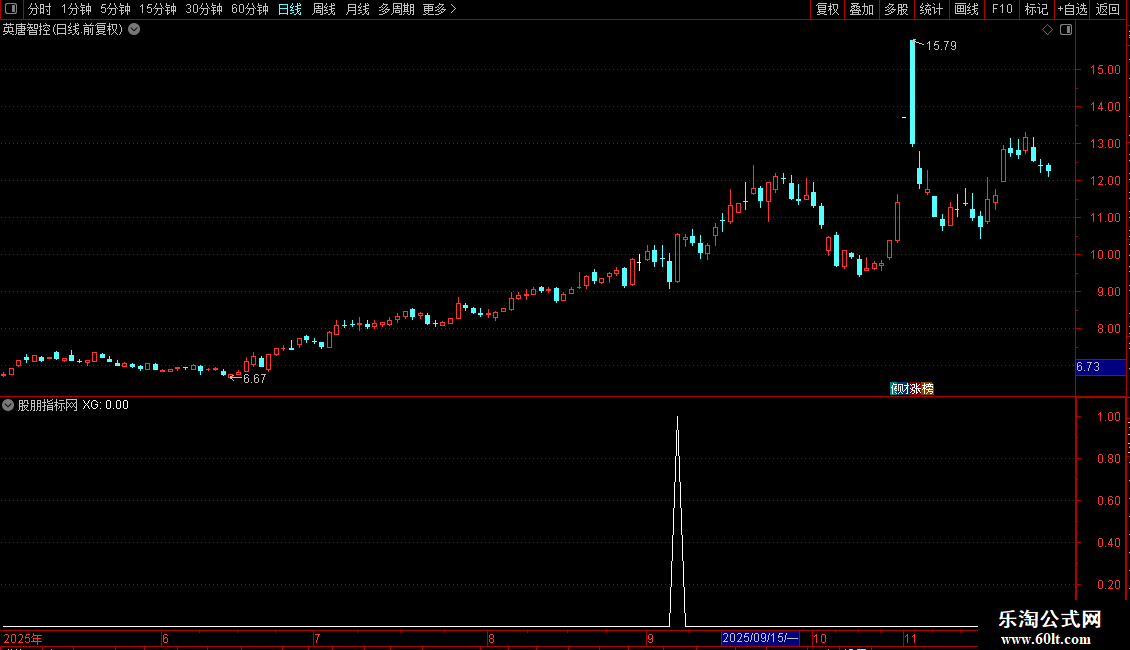
Task: Click the month 8 marker on the time axis
Action: [x=491, y=638]
